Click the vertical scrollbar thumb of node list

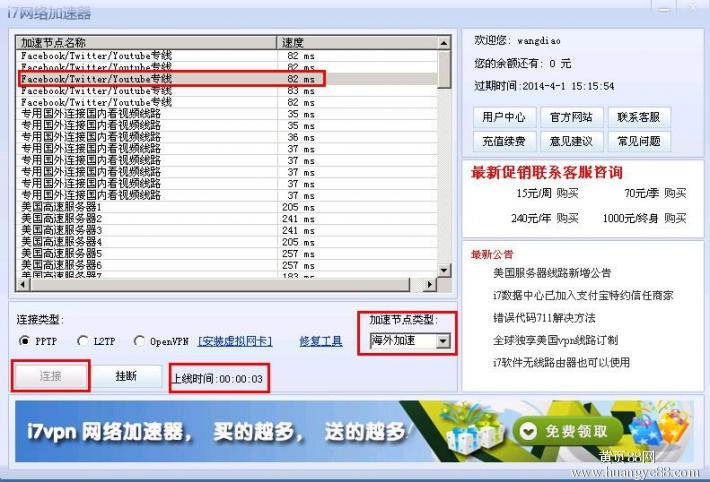(444, 69)
